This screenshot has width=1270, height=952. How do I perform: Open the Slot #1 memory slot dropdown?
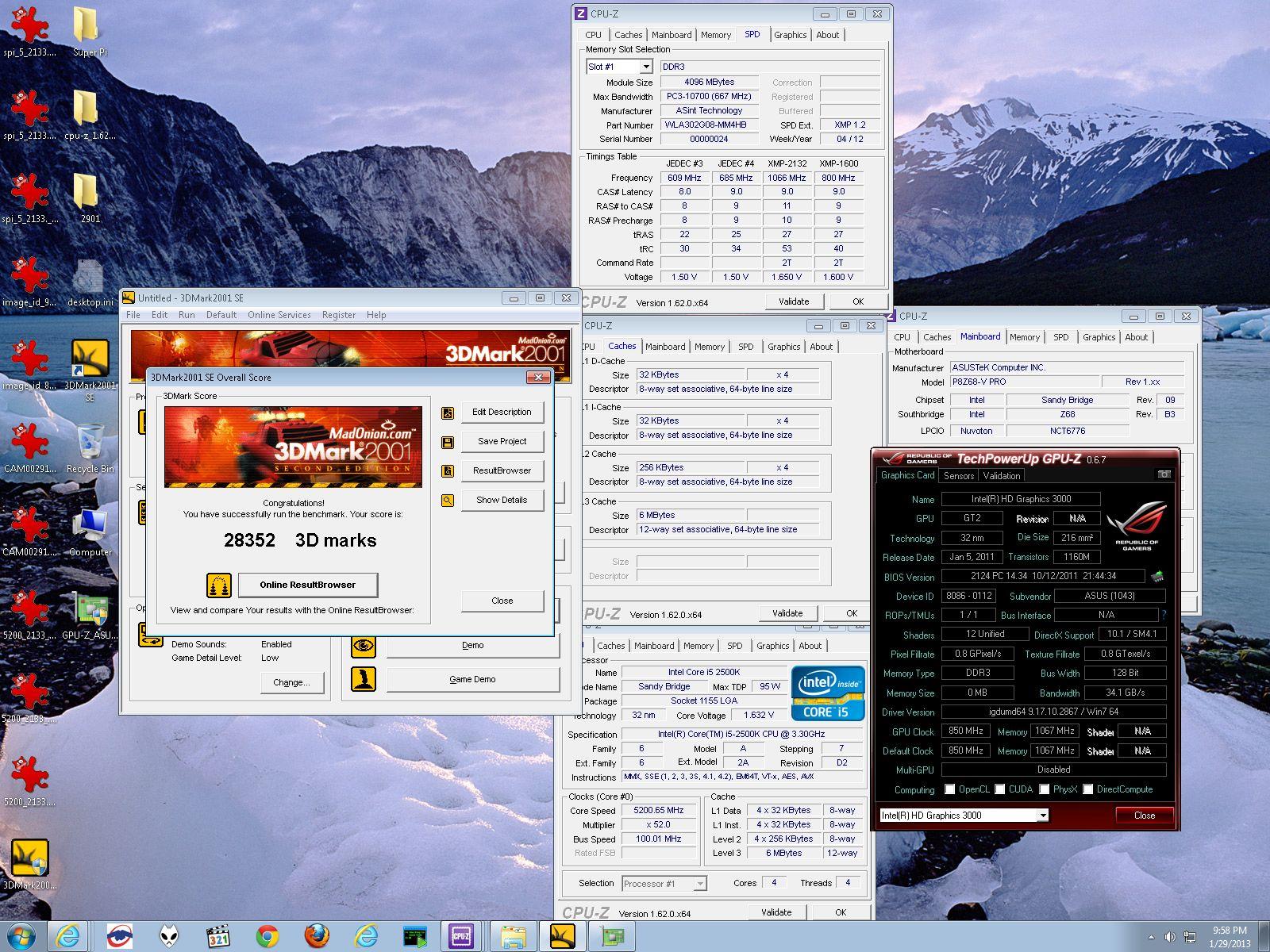[645, 67]
